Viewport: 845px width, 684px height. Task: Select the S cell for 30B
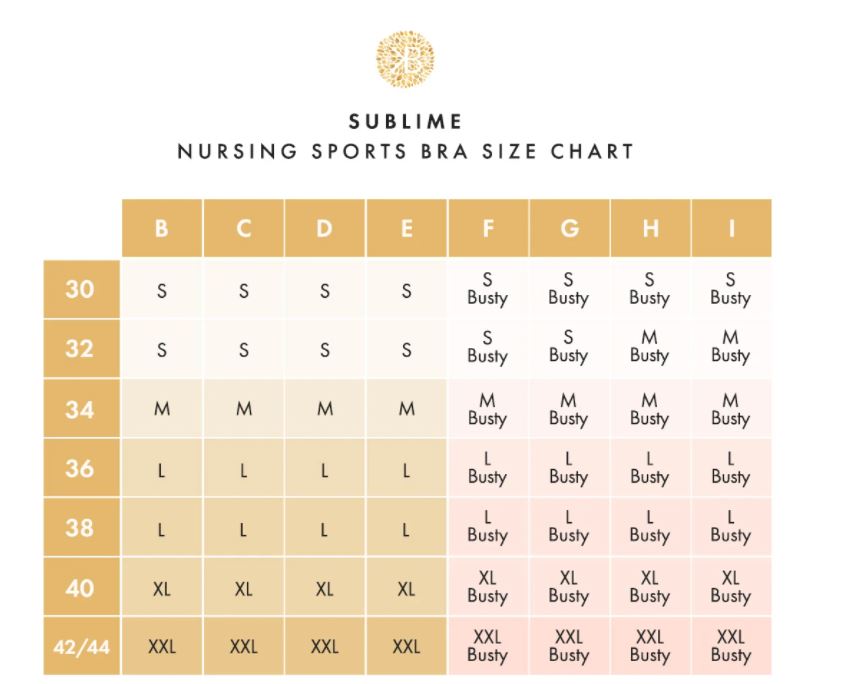[x=162, y=290]
